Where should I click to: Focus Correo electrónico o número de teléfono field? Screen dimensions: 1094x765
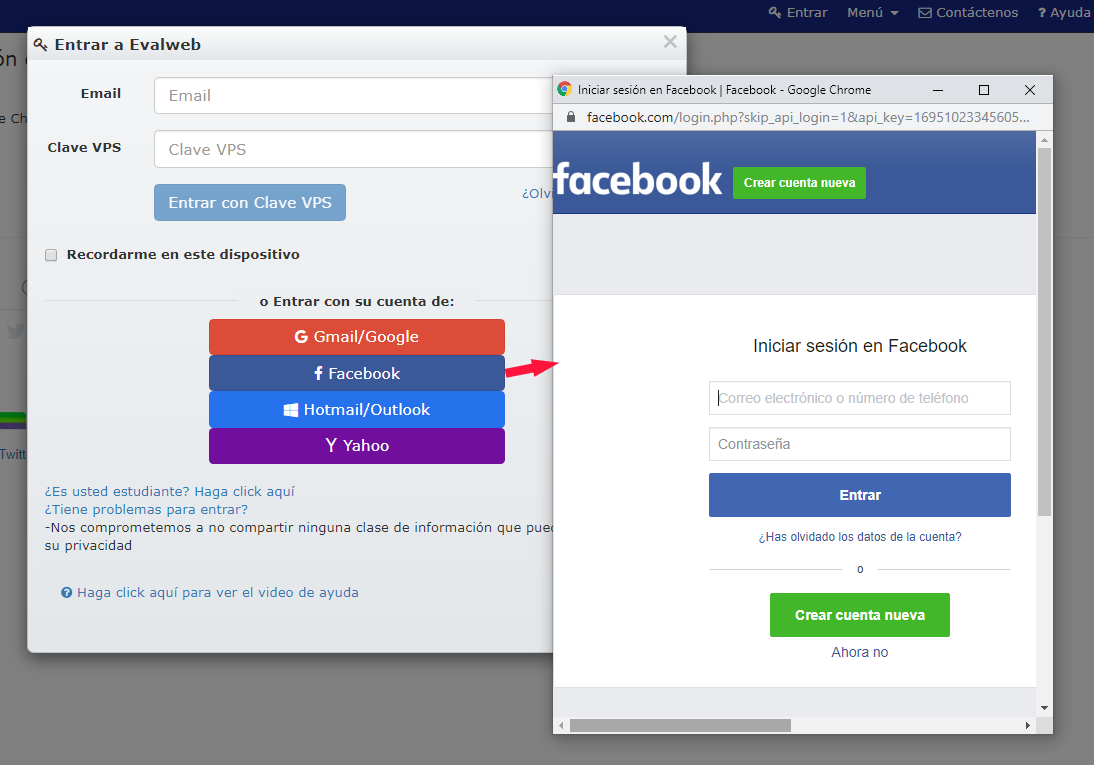pyautogui.click(x=860, y=398)
